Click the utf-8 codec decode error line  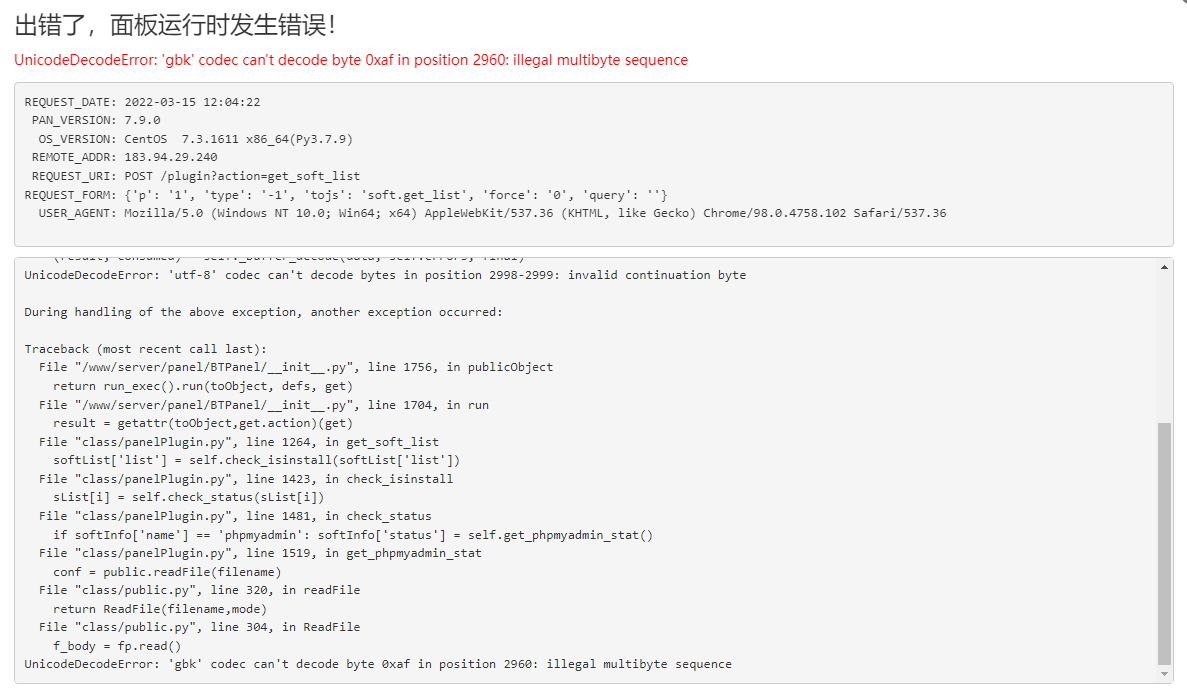coord(385,275)
